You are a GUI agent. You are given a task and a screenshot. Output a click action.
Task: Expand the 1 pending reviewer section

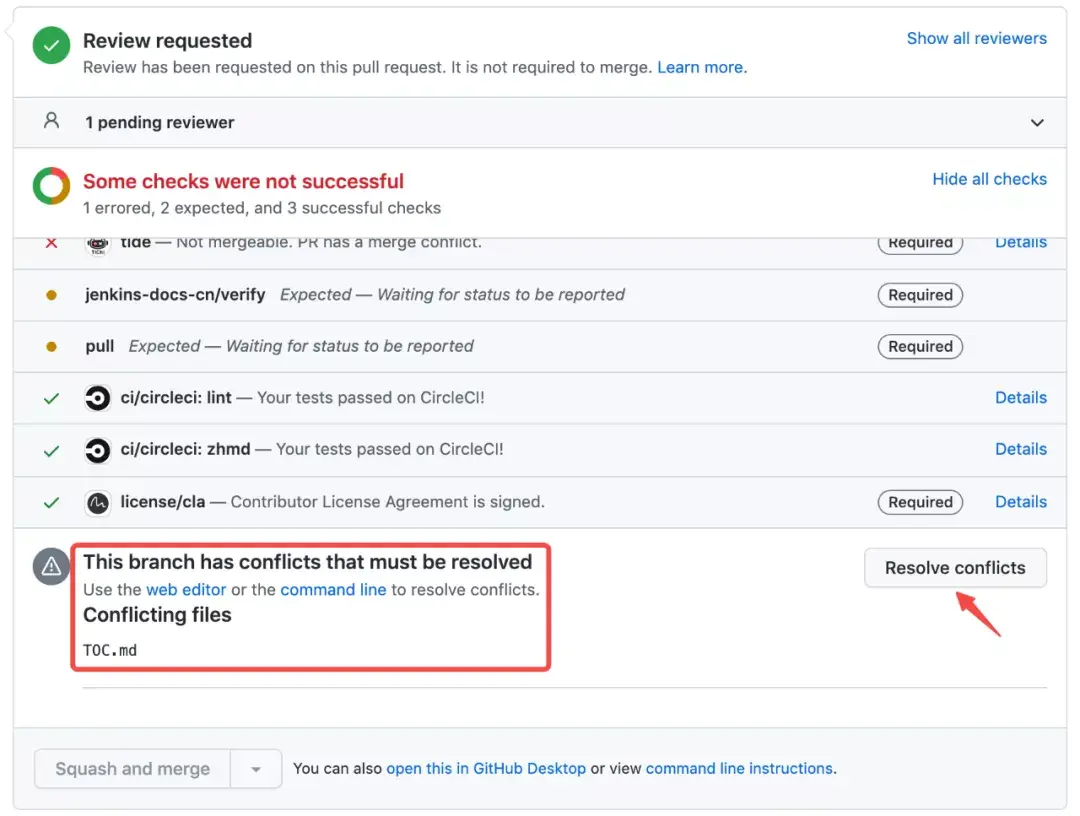pyautogui.click(x=1037, y=122)
